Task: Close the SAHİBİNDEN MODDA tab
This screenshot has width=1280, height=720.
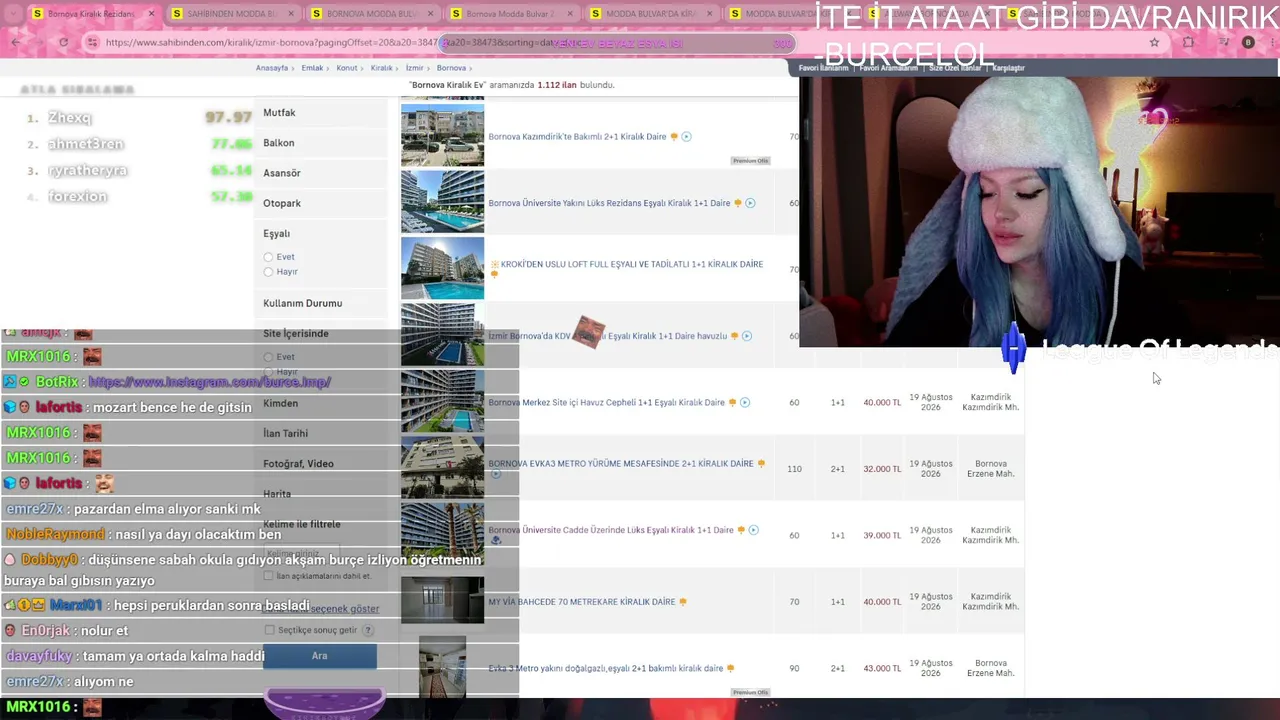Action: pos(291,14)
